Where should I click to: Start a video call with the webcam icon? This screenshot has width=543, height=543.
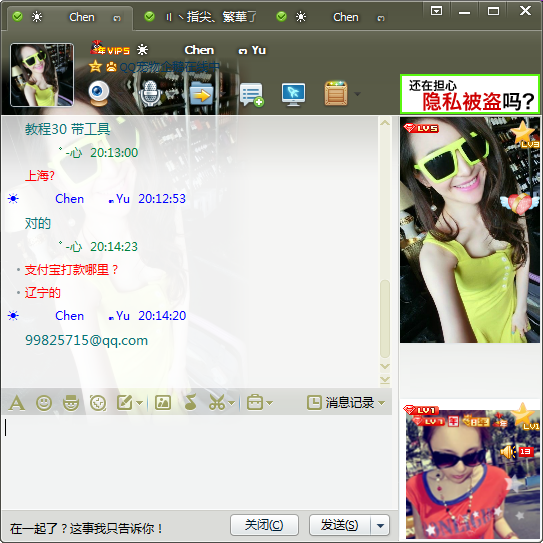tap(99, 93)
